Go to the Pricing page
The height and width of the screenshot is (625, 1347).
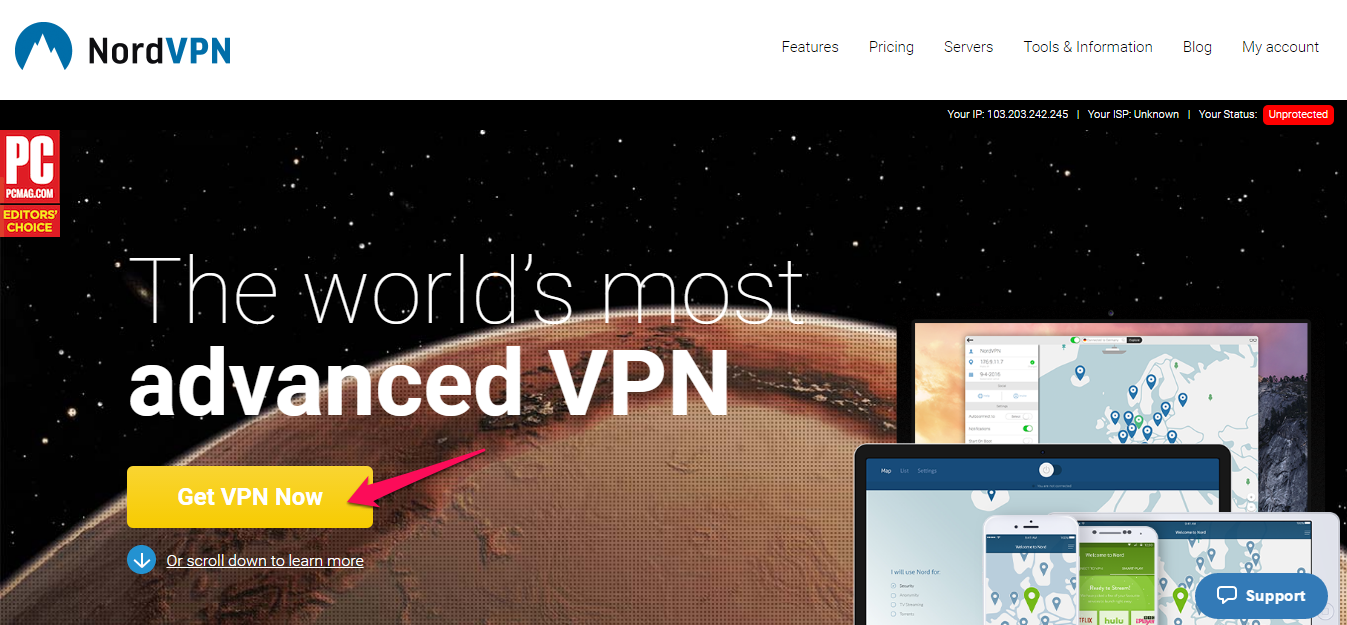click(x=891, y=47)
